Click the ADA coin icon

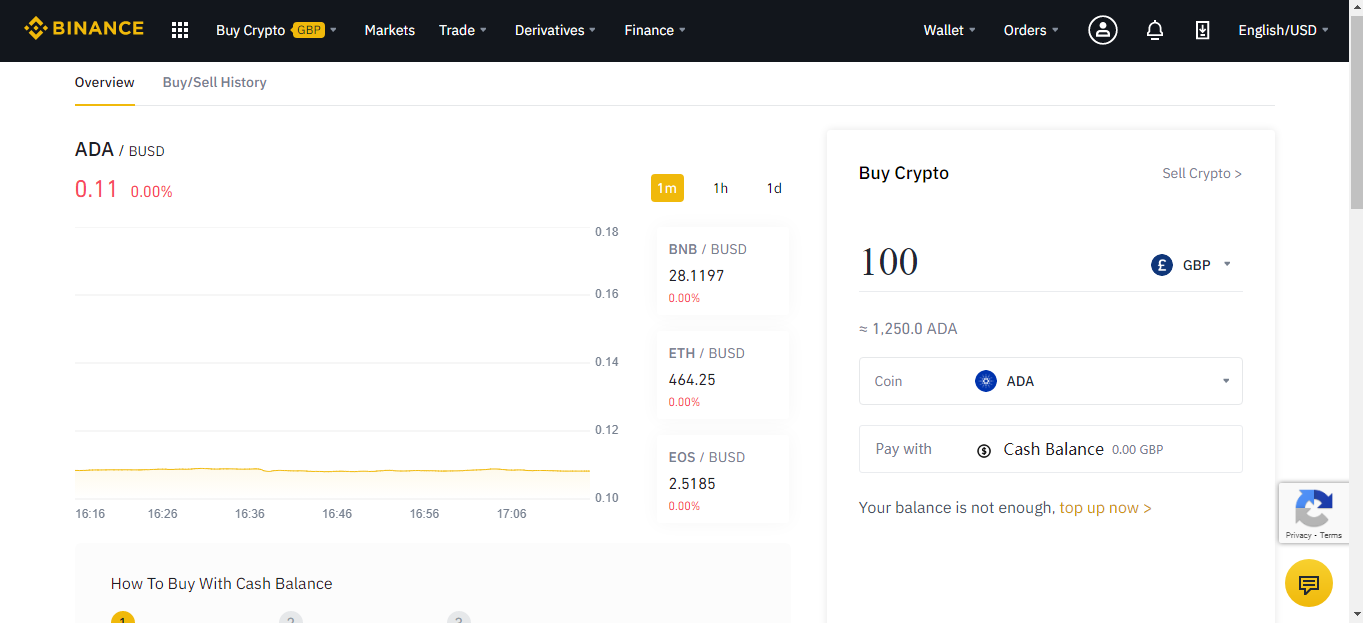[986, 381]
